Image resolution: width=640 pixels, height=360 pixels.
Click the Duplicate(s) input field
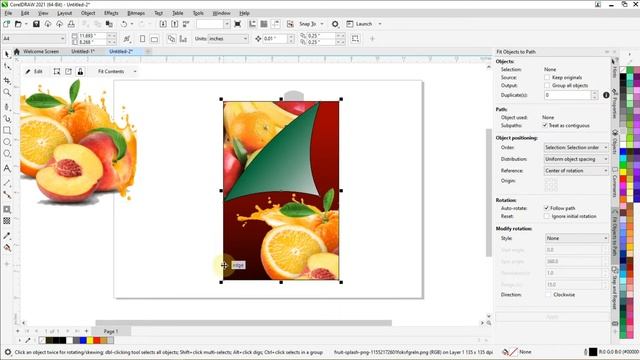(x=567, y=95)
